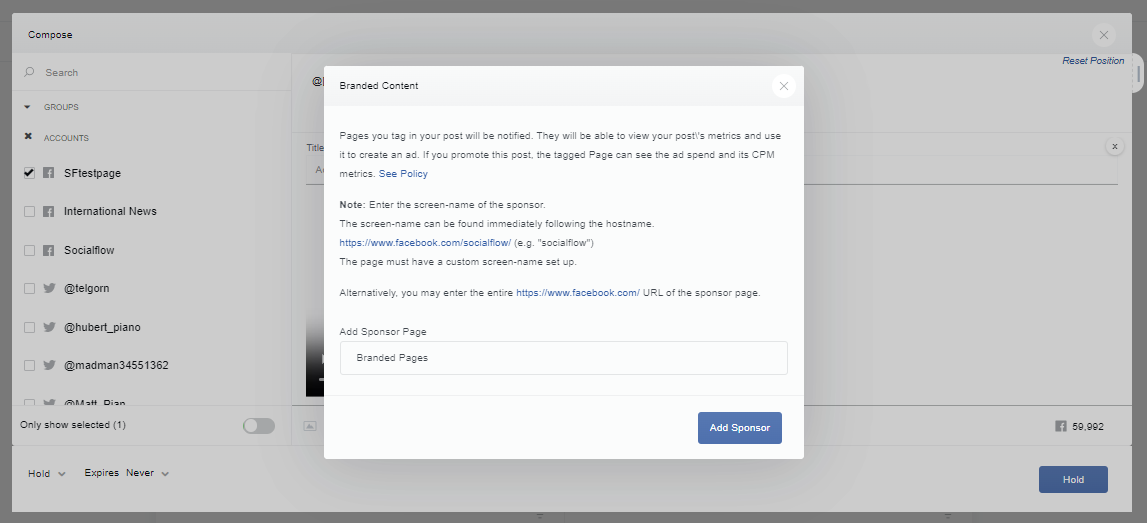Select the @telgorn account name
Screen dimensions: 1147x523
(x=86, y=288)
